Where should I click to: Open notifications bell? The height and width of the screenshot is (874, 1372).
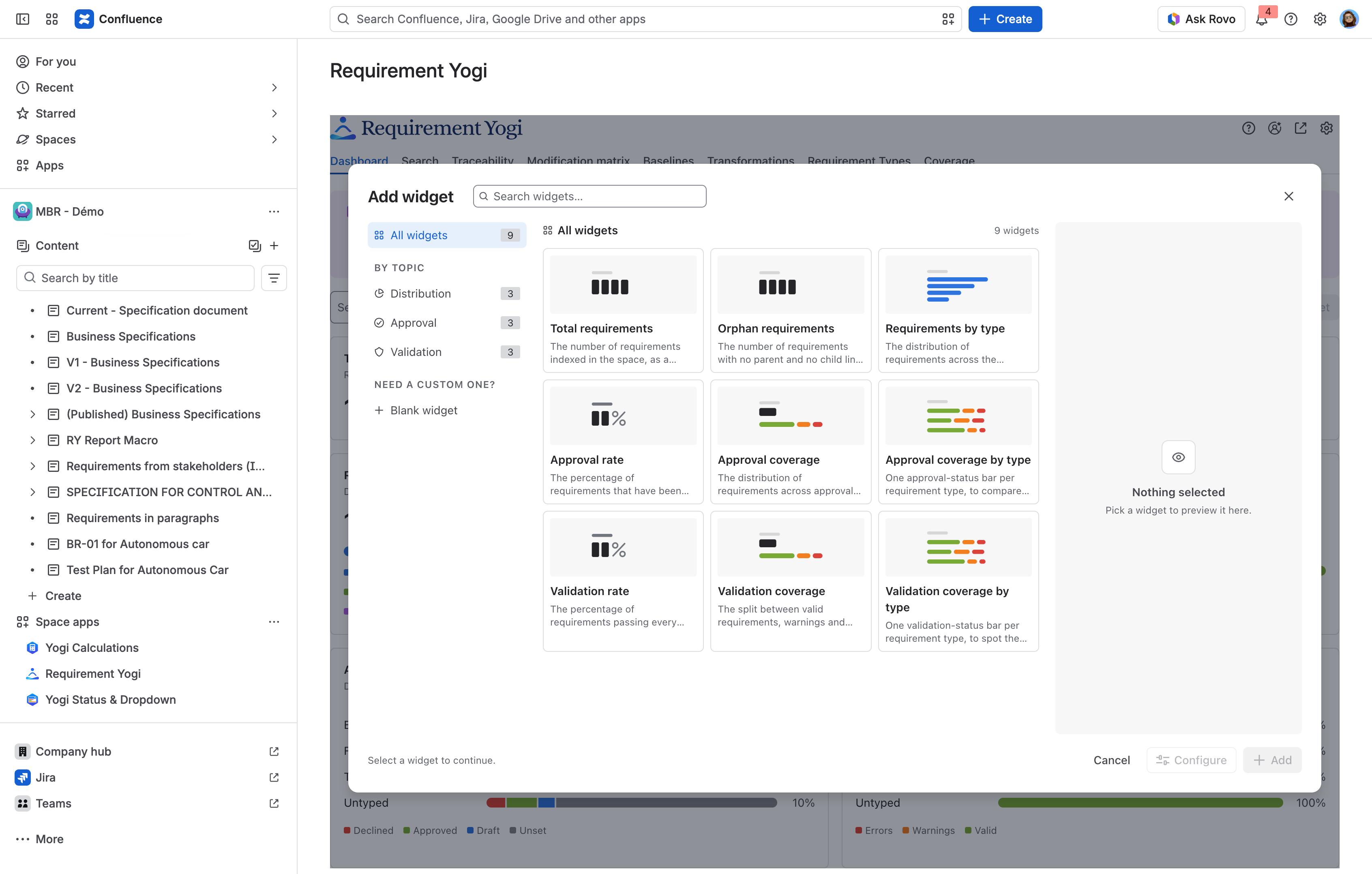tap(1261, 19)
